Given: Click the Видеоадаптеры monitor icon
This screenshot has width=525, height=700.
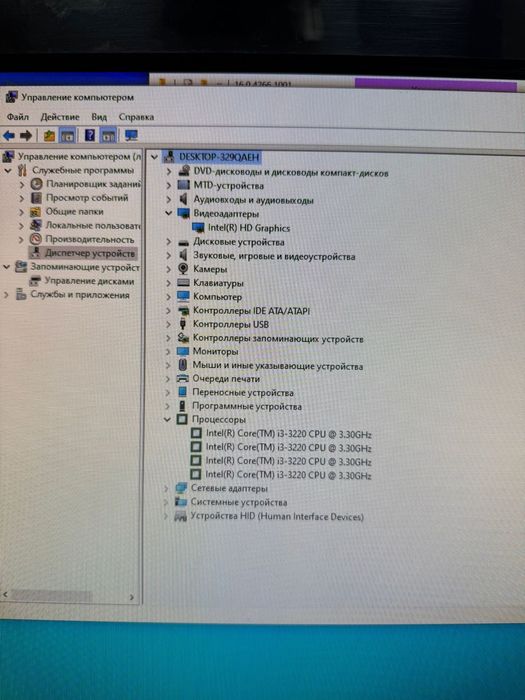Looking at the screenshot, I should [x=183, y=213].
